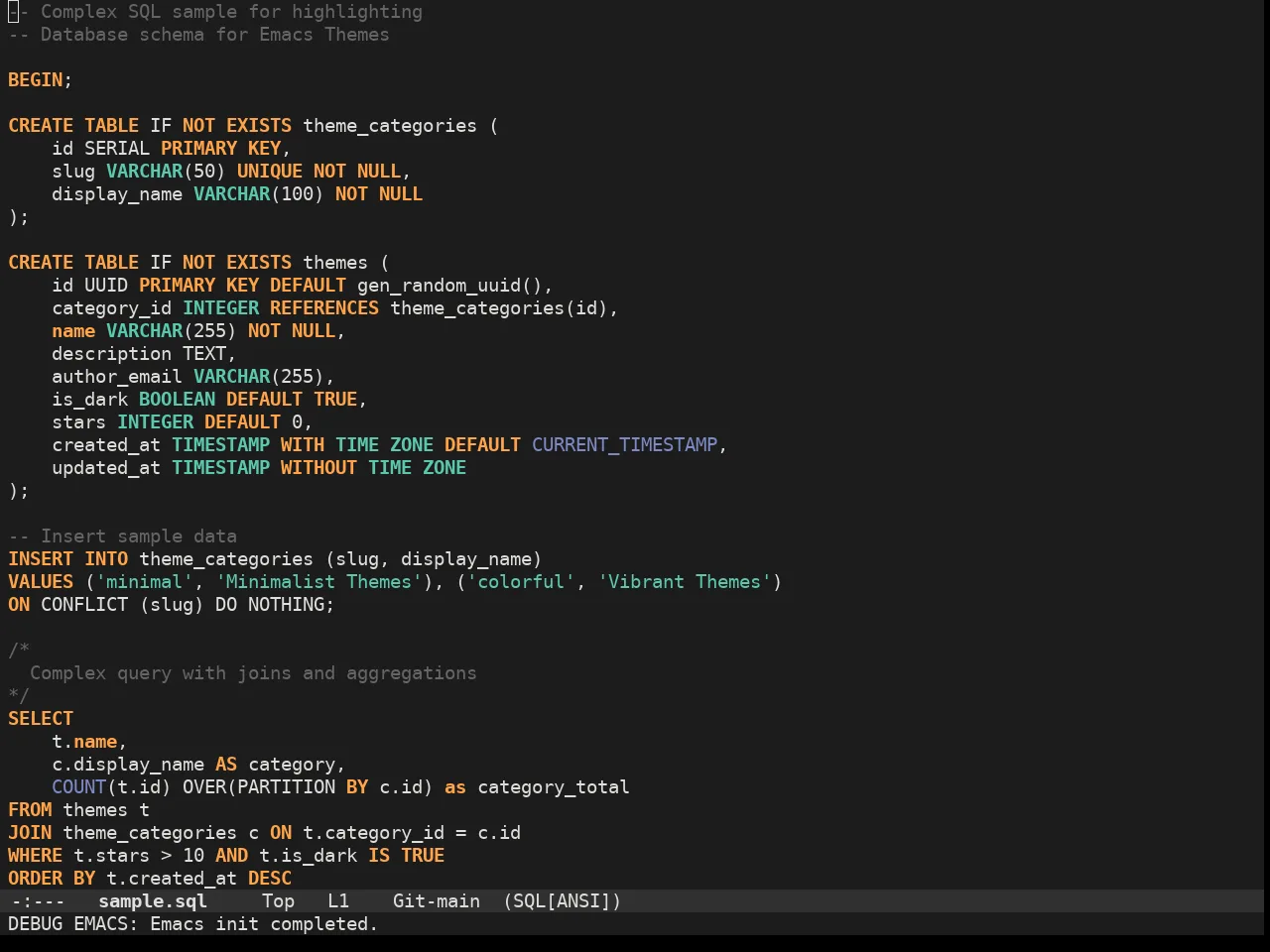Click the string 'Vibrant Themes'
This screenshot has width=1270, height=952.
coord(685,582)
